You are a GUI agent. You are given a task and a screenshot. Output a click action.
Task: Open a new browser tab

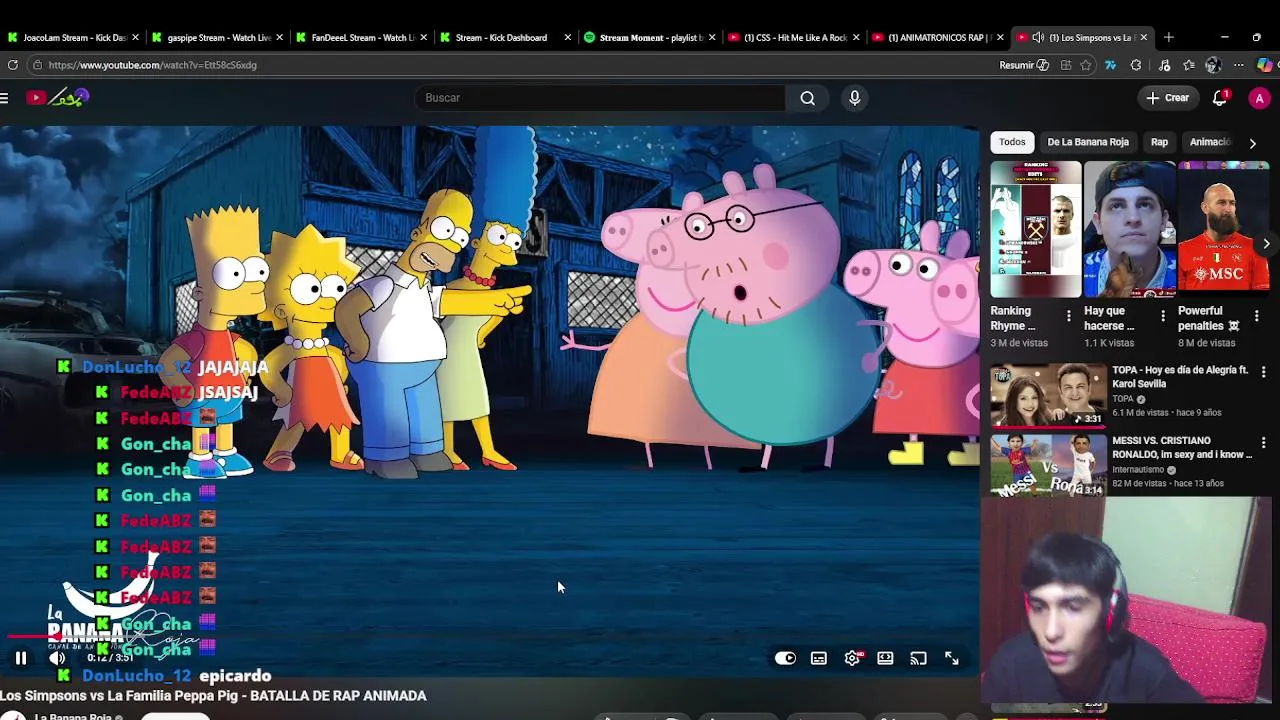[1168, 37]
